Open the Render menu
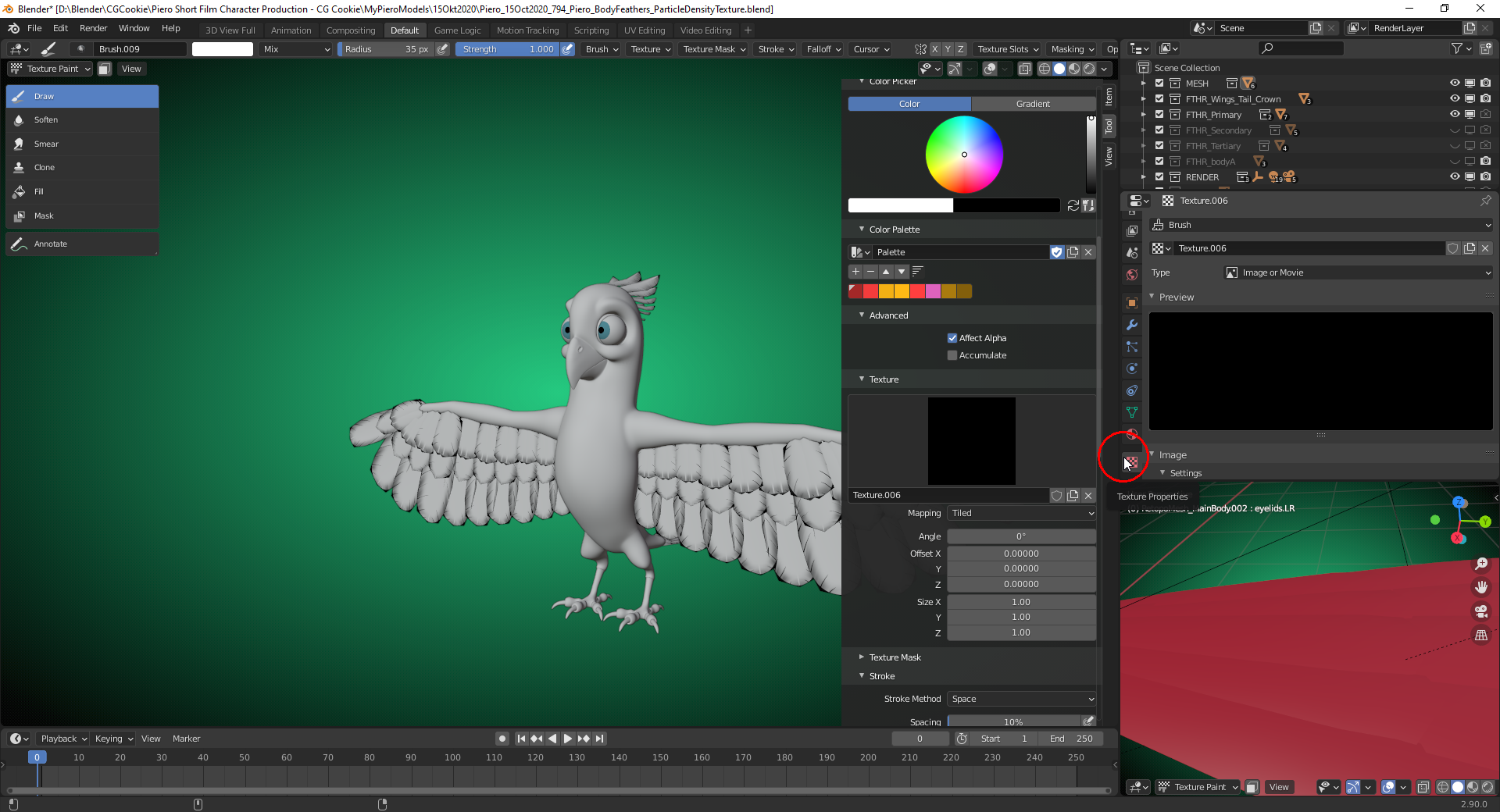The image size is (1500, 812). click(93, 28)
